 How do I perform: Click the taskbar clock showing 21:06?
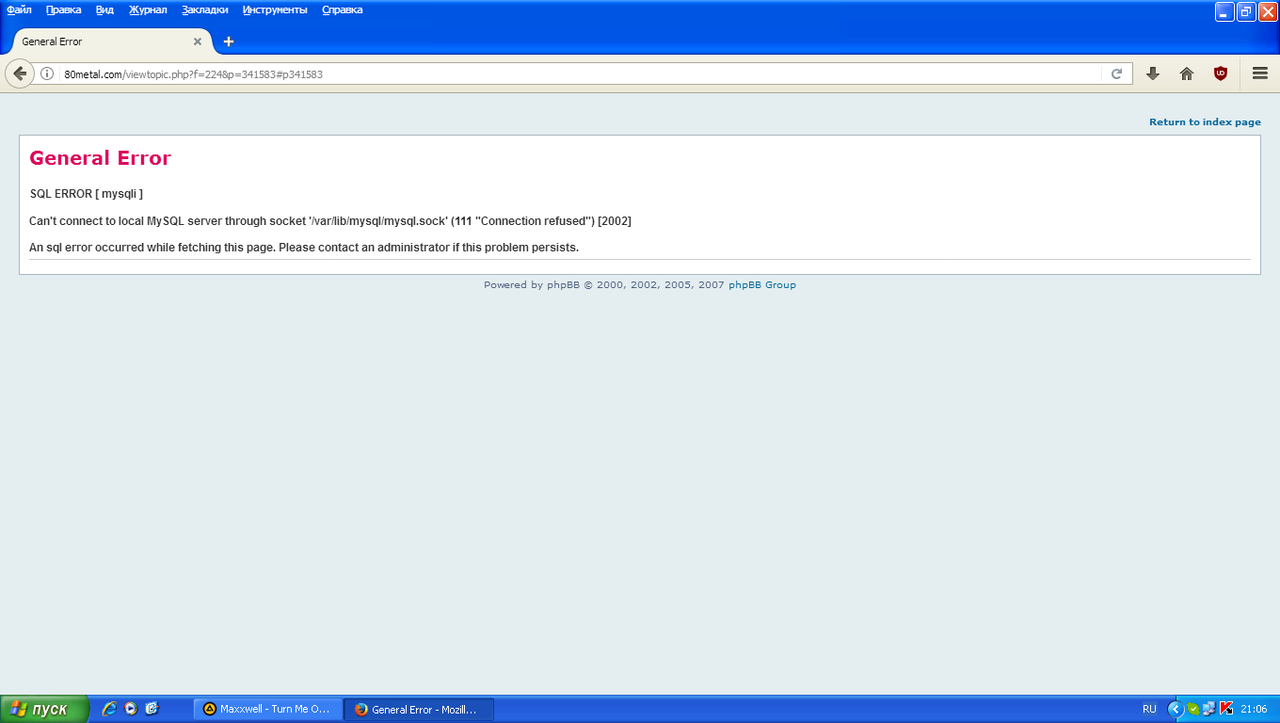1254,709
